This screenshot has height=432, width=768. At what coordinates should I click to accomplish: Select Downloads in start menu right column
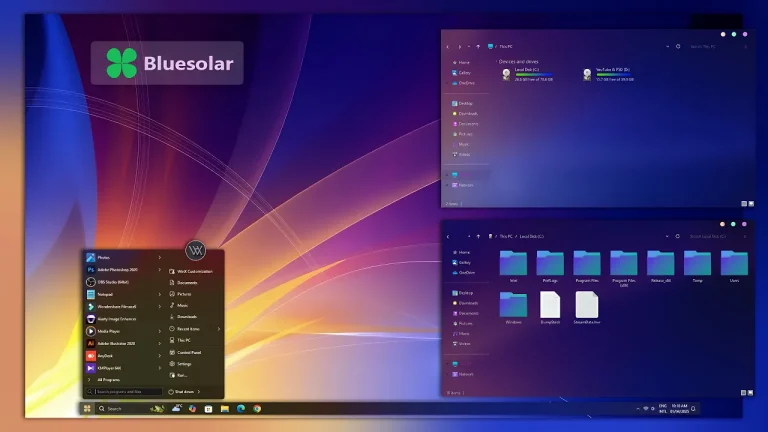(x=184, y=316)
